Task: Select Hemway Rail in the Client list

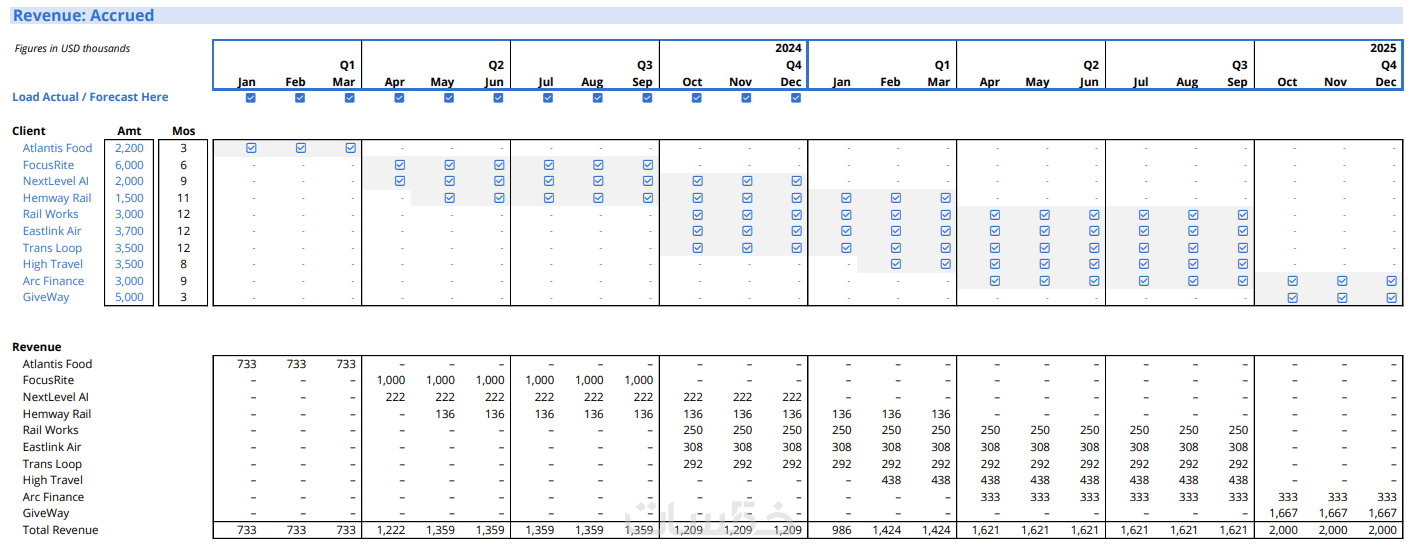Action: pyautogui.click(x=57, y=198)
